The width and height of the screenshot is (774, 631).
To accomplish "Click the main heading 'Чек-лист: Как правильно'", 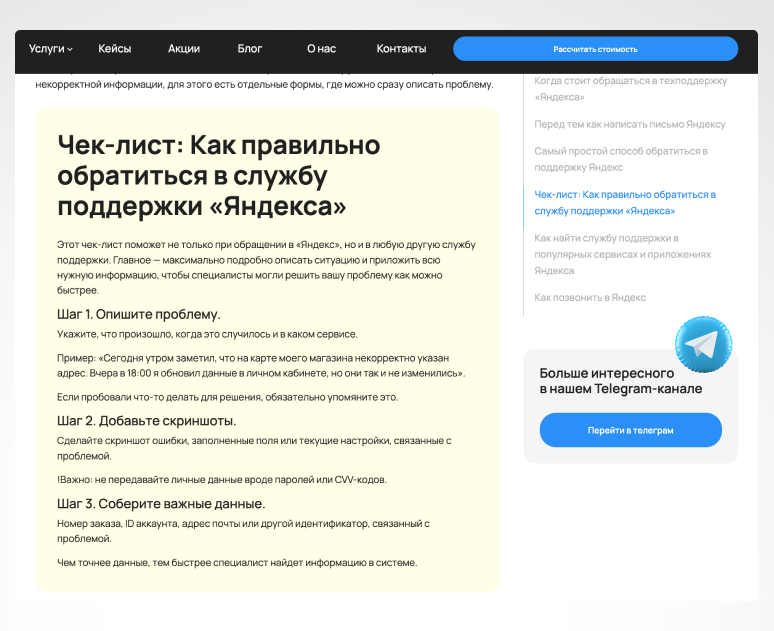I will tap(219, 175).
